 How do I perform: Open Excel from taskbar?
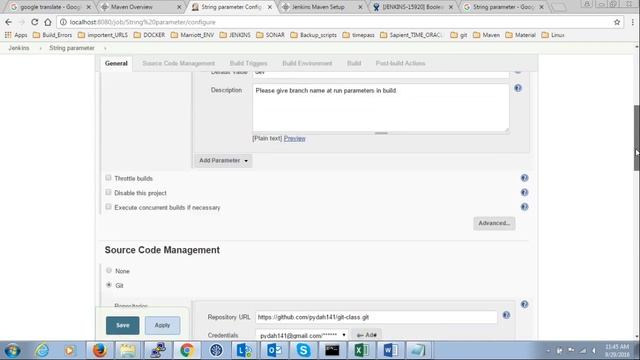click(x=361, y=350)
